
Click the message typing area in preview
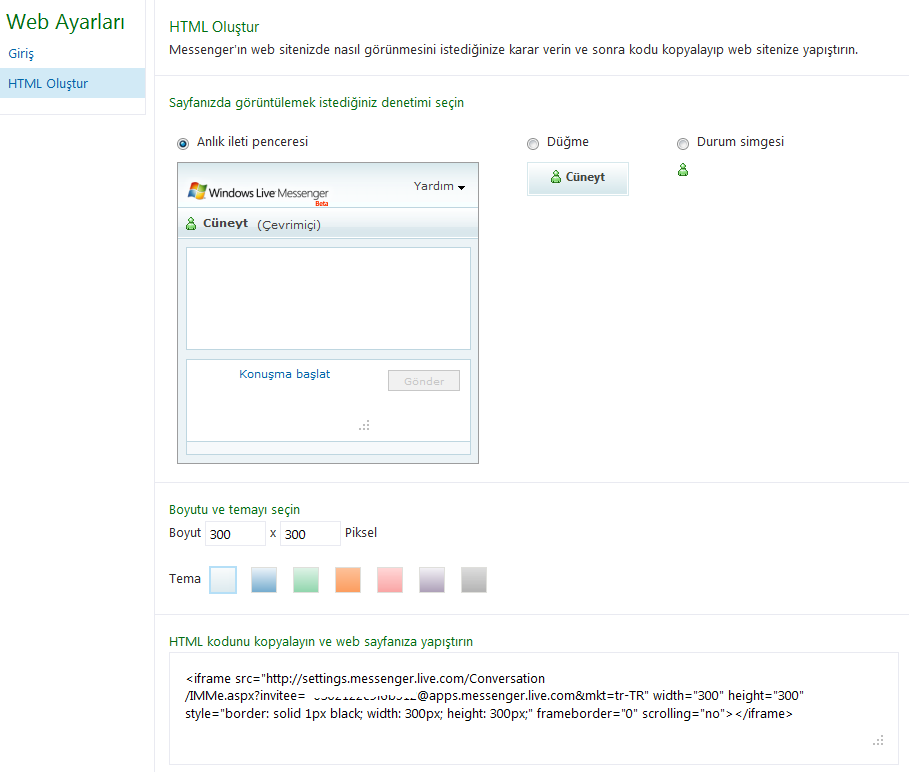[x=328, y=400]
